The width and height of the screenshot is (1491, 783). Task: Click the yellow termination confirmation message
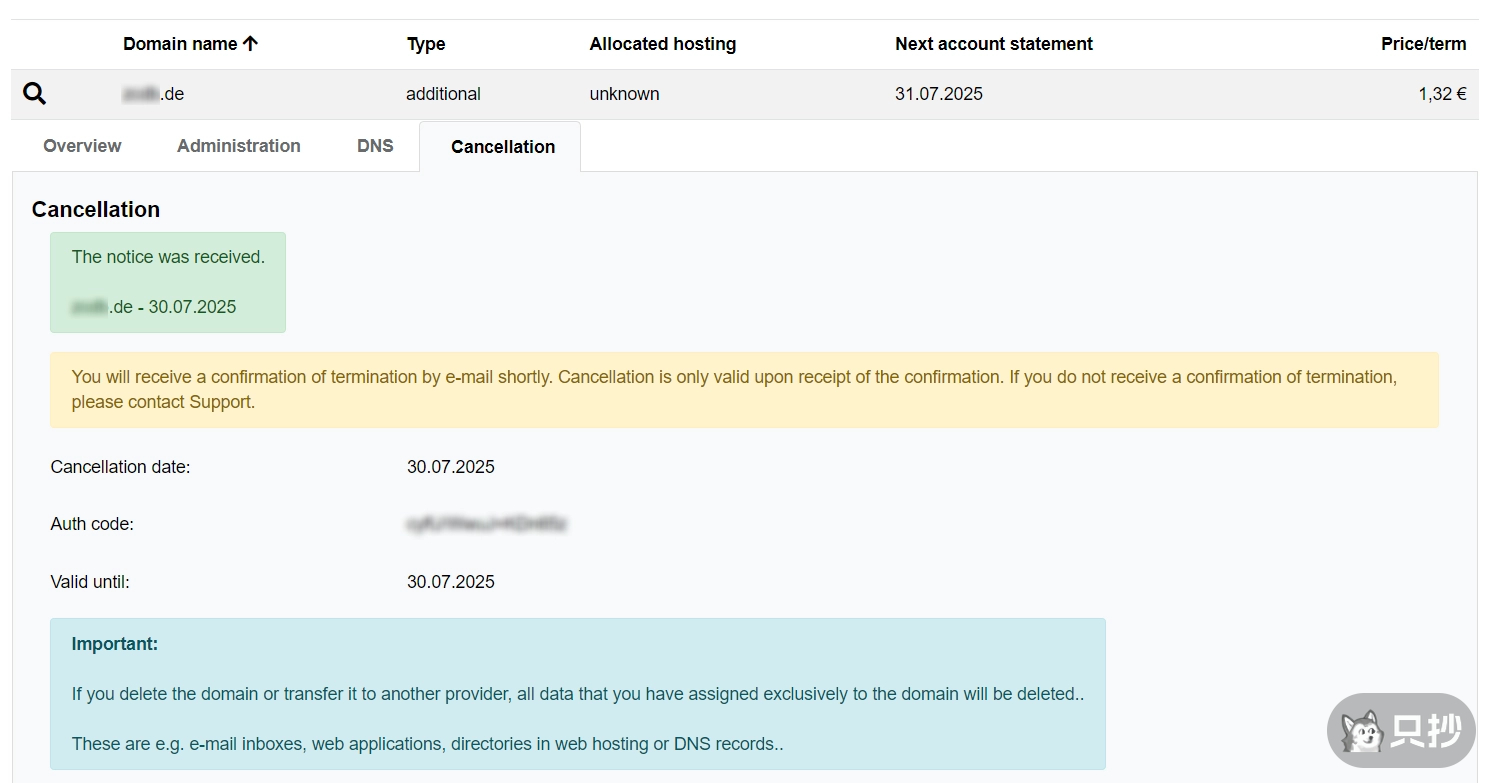click(744, 390)
